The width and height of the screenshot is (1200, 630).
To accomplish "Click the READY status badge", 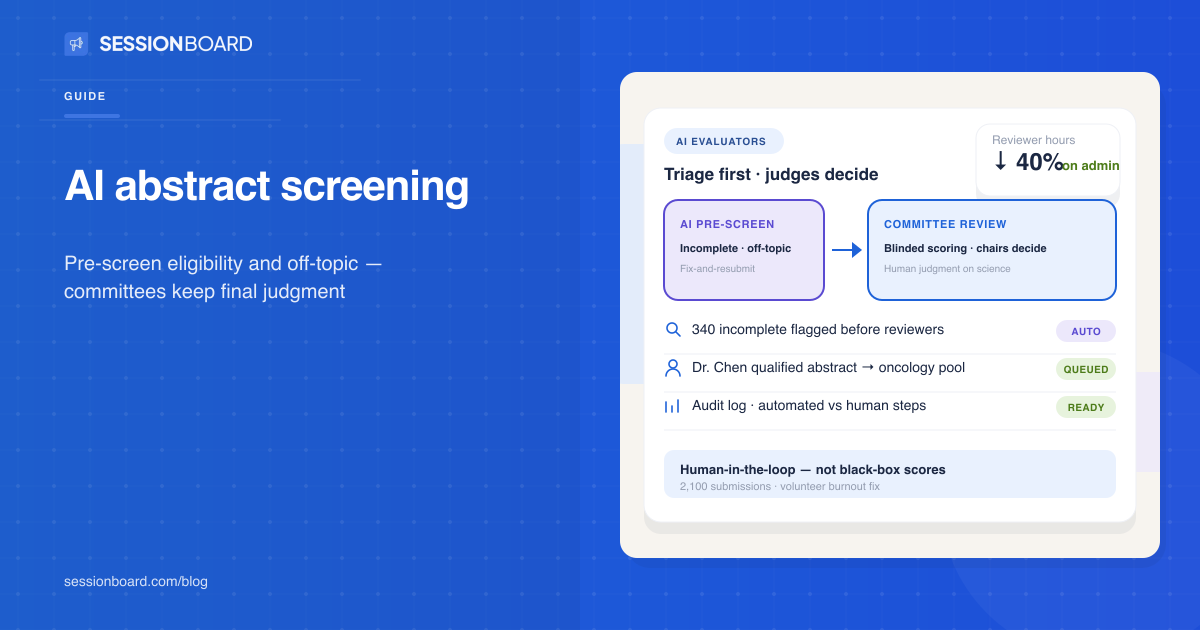I will [1086, 407].
